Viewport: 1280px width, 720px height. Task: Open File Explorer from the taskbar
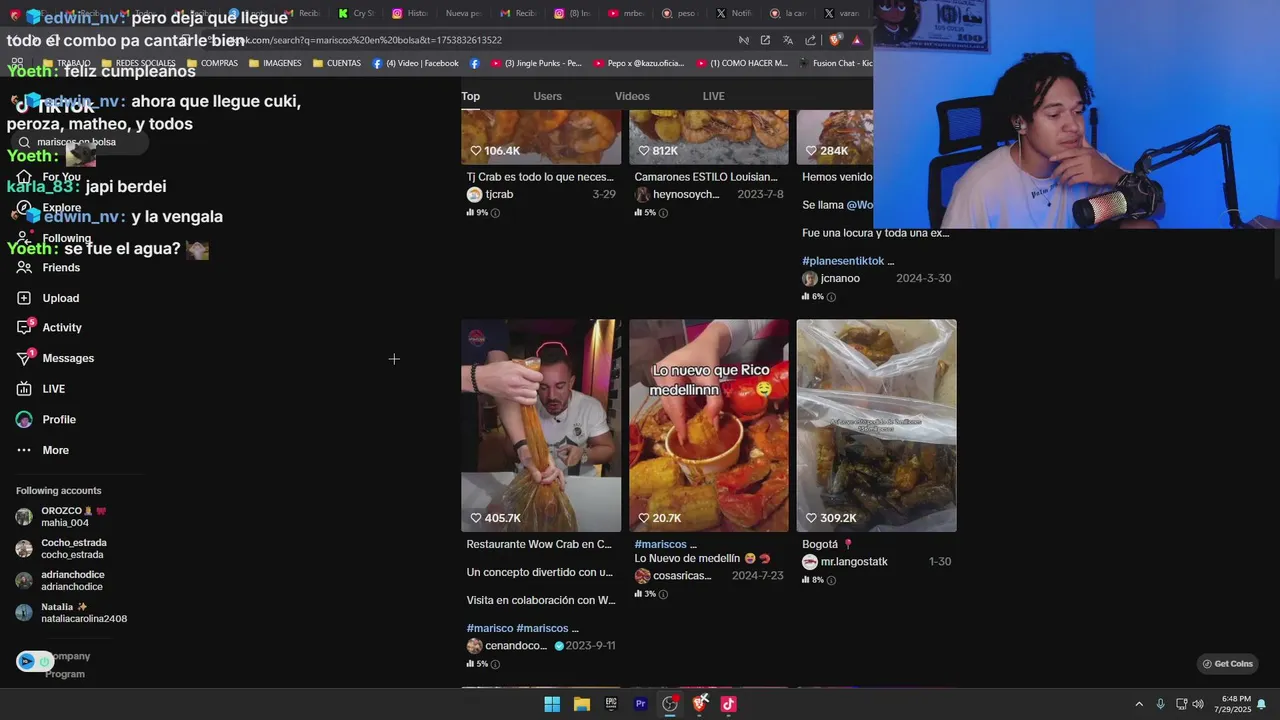581,704
